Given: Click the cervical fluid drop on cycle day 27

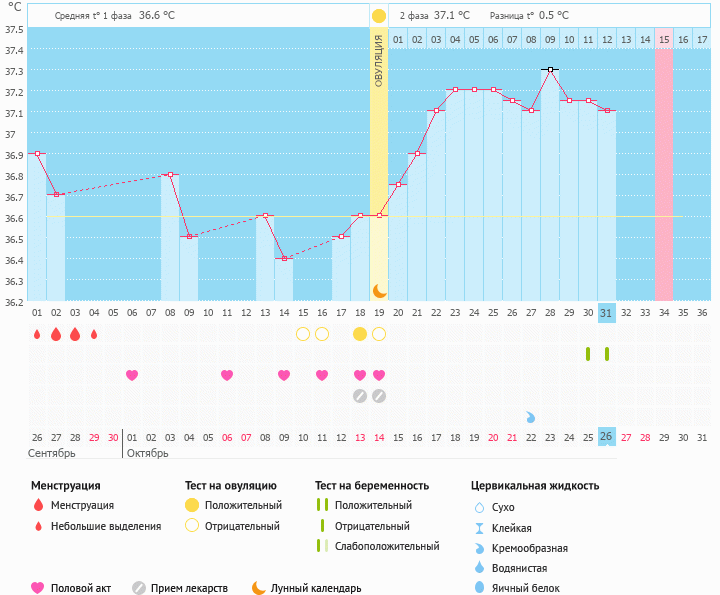Looking at the screenshot, I should 531,416.
